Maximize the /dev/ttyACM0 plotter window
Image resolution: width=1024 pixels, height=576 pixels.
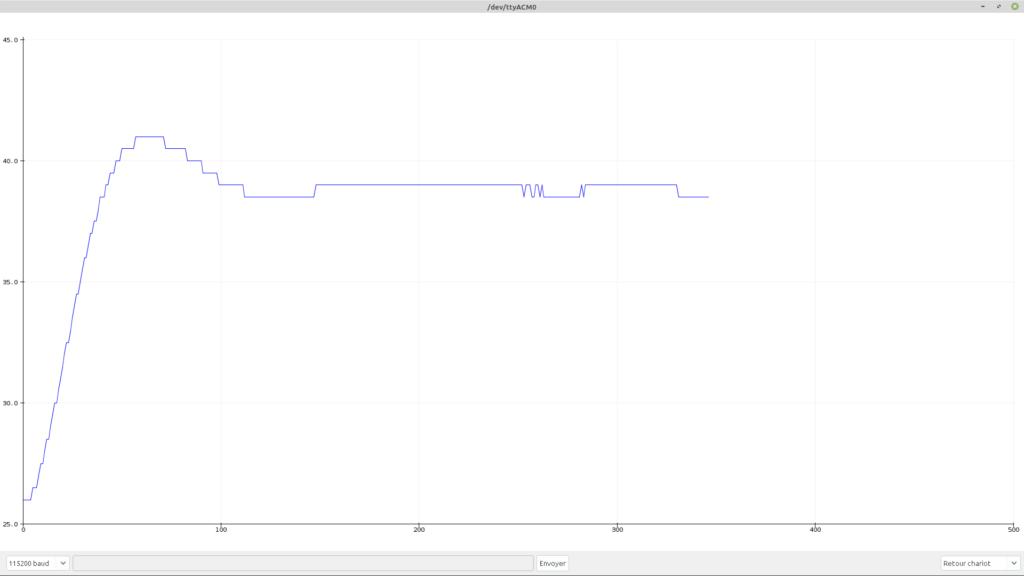pos(999,7)
